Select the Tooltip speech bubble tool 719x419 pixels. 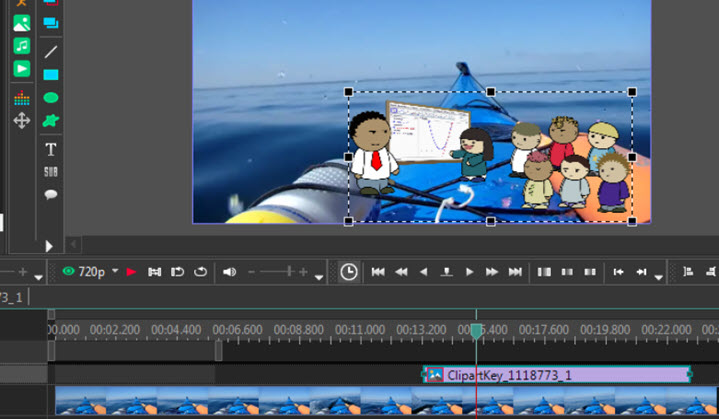click(50, 194)
